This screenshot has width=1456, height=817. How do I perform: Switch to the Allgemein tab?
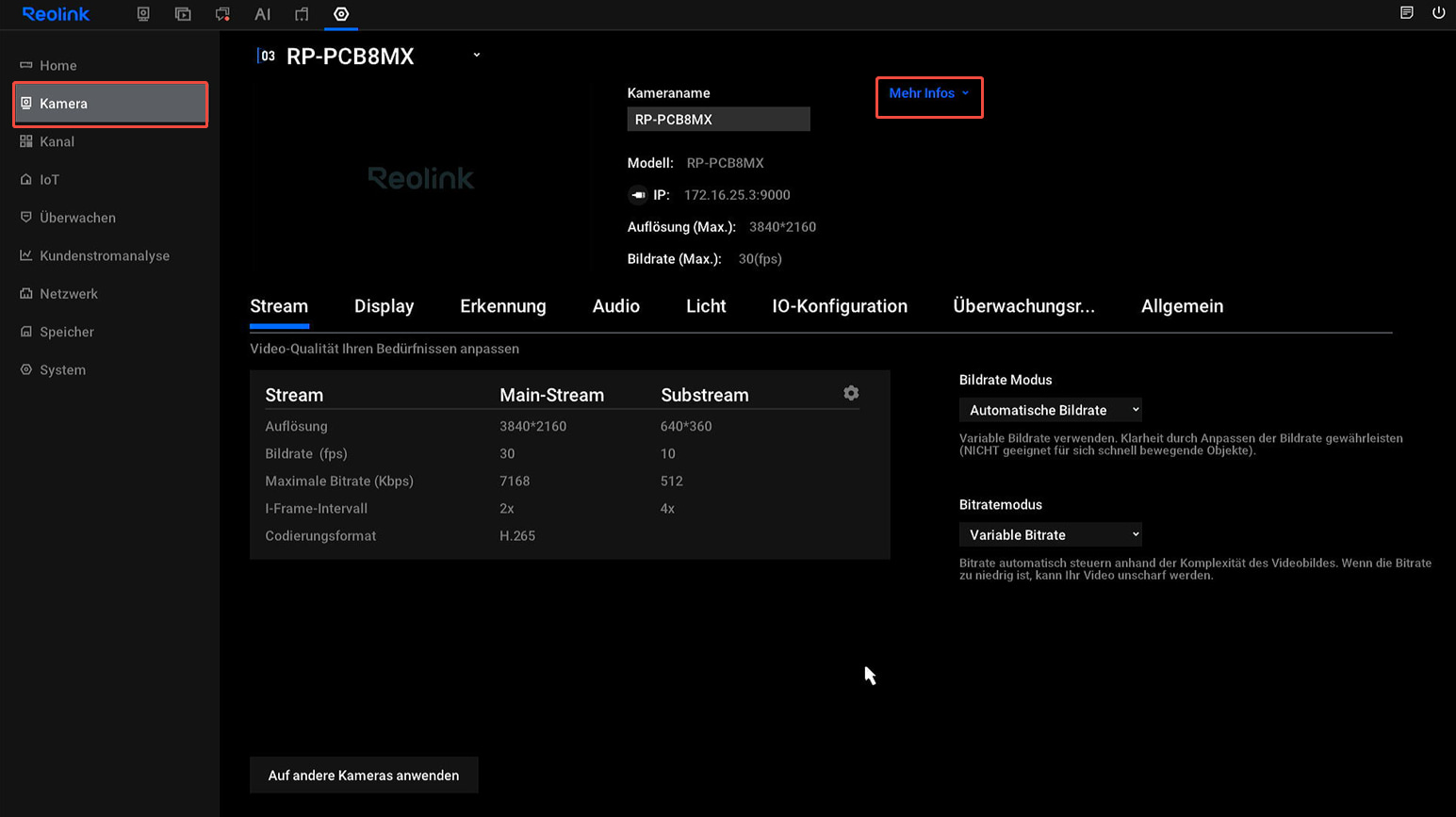(1182, 306)
